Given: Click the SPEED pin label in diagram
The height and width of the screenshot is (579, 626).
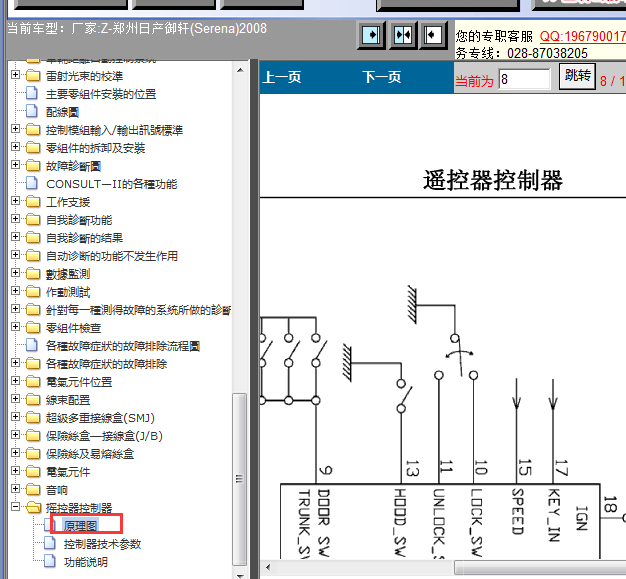Looking at the screenshot, I should point(517,512).
